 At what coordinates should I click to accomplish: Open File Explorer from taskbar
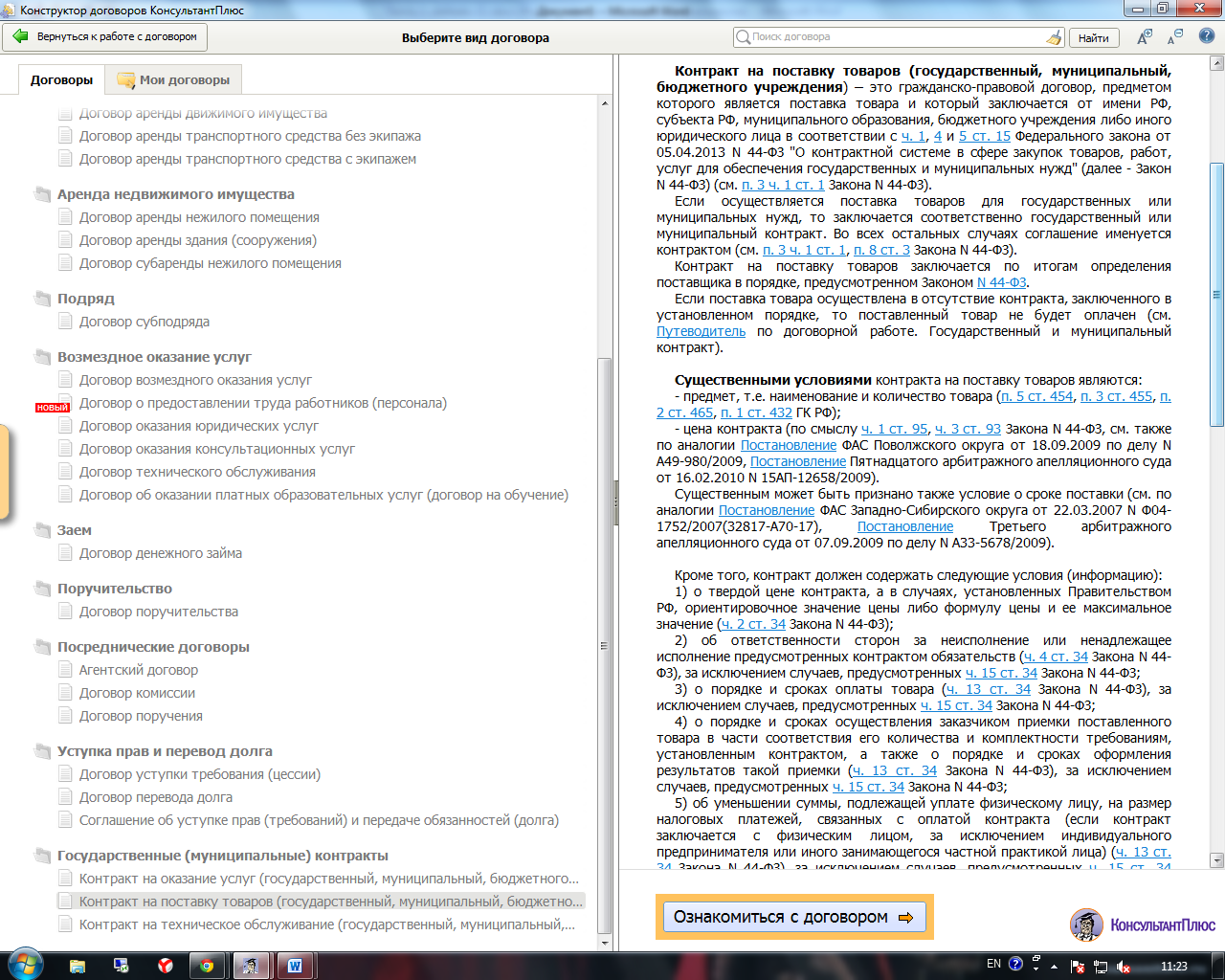78,966
